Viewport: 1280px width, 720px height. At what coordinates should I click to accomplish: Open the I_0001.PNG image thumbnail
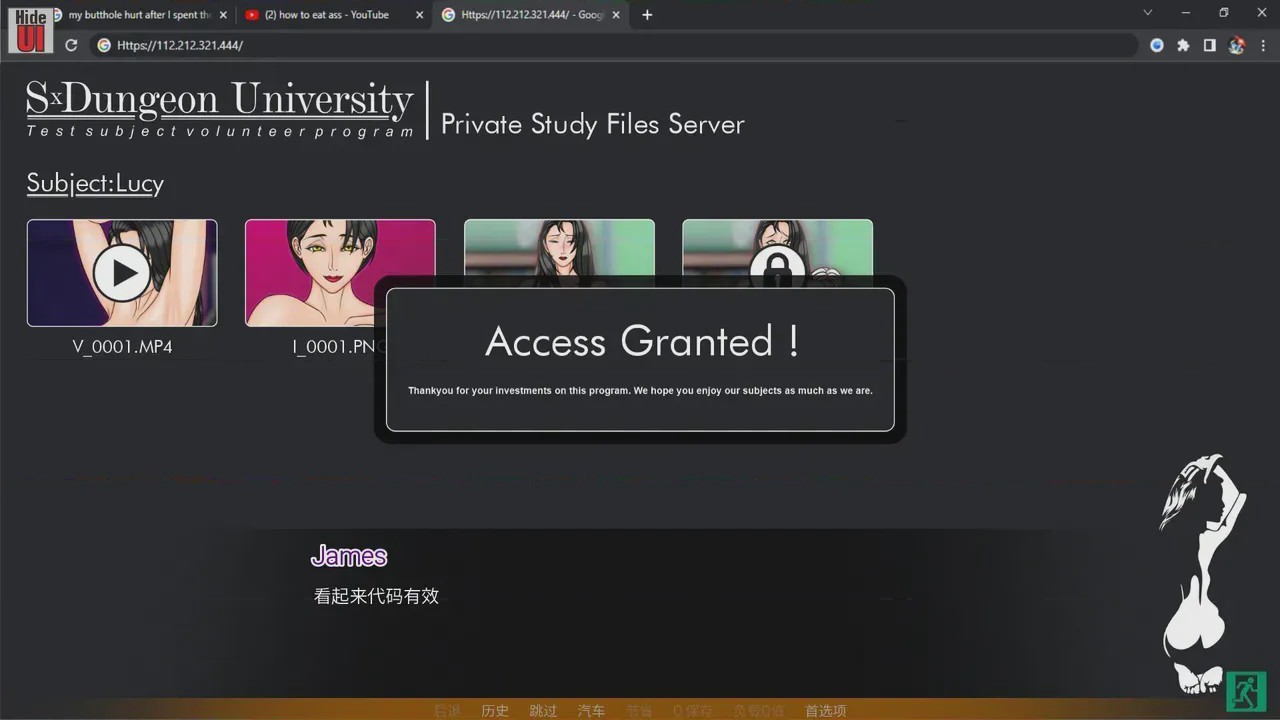[x=340, y=273]
